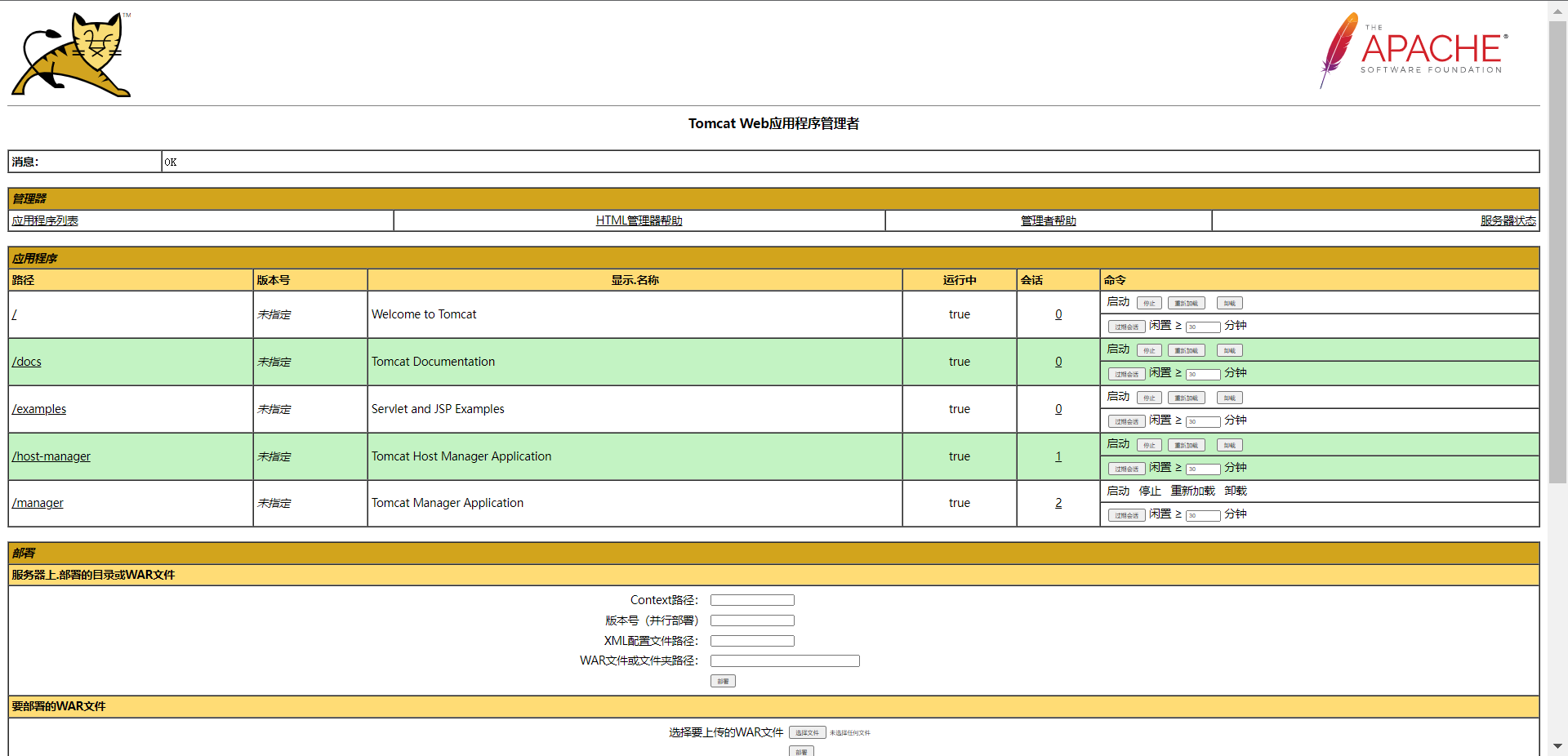Click idle minutes field for /manager
The width and height of the screenshot is (1568, 756).
coord(1203,515)
